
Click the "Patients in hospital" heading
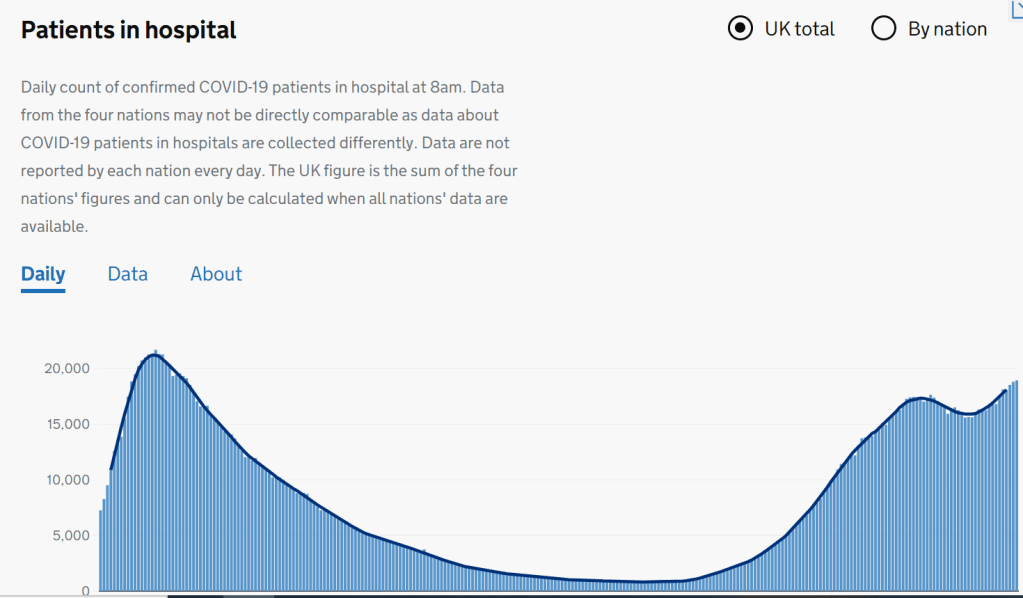[129, 30]
